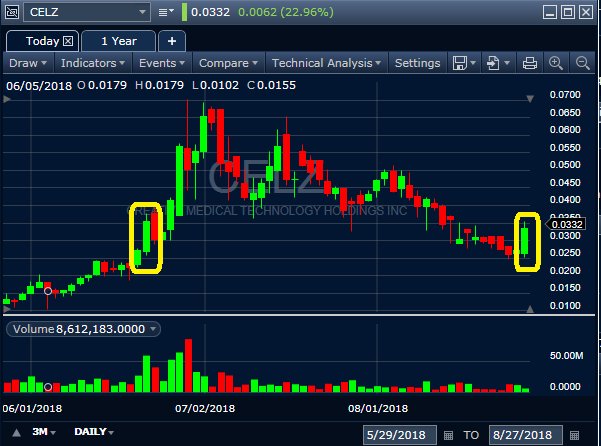
Task: Click the green price direction indicator bar
Action: (x=184, y=12)
